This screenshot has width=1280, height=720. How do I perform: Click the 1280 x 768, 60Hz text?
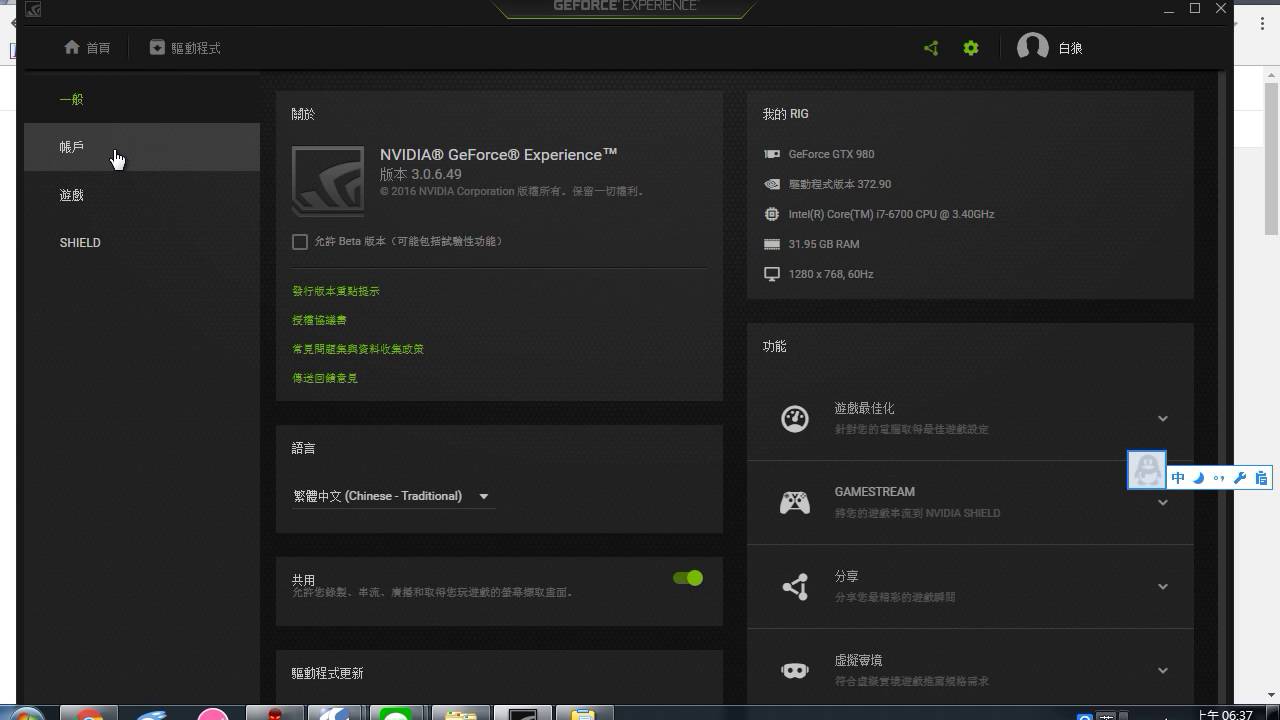tap(831, 274)
